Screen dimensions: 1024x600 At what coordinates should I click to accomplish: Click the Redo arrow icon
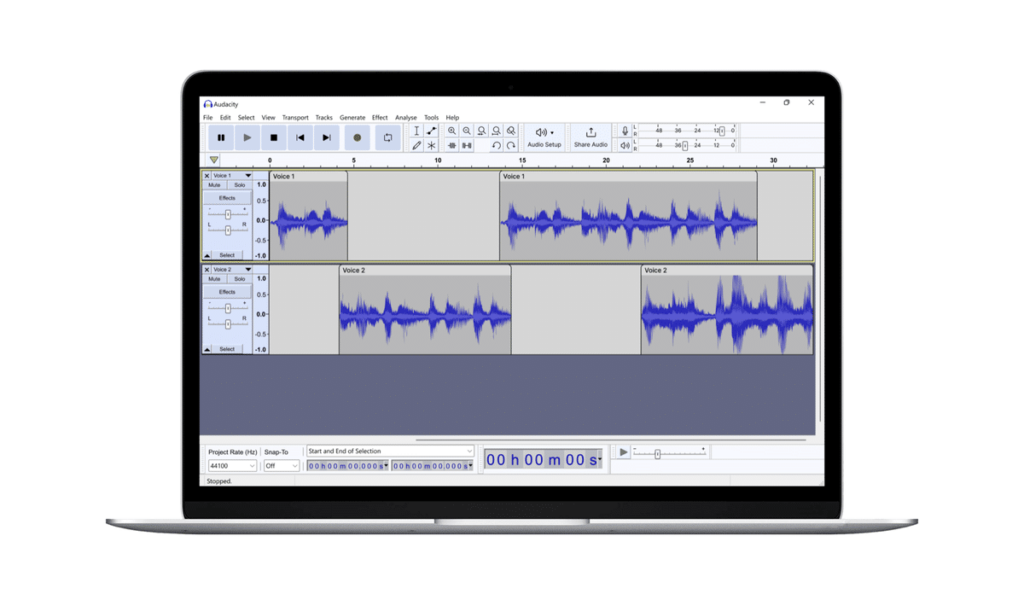coord(511,146)
